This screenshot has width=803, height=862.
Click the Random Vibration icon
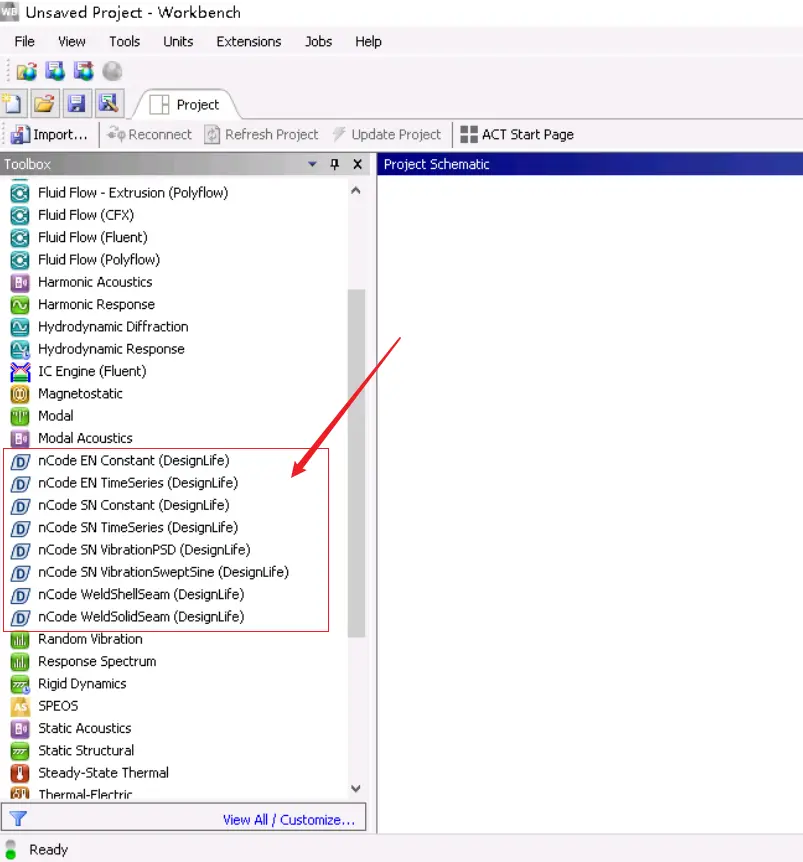(20, 639)
